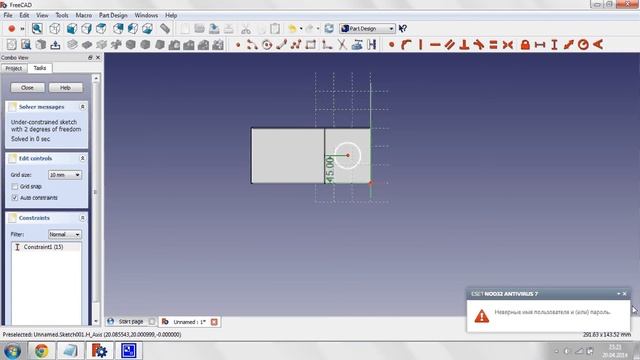Image resolution: width=640 pixels, height=360 pixels.
Task: Click the export upload arrow icon
Action: 55,44
